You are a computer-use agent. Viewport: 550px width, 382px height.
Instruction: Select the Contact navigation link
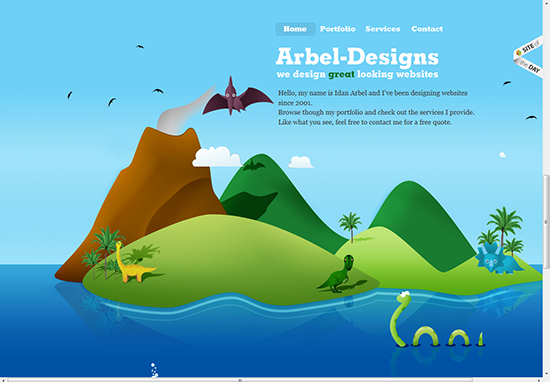coord(427,29)
